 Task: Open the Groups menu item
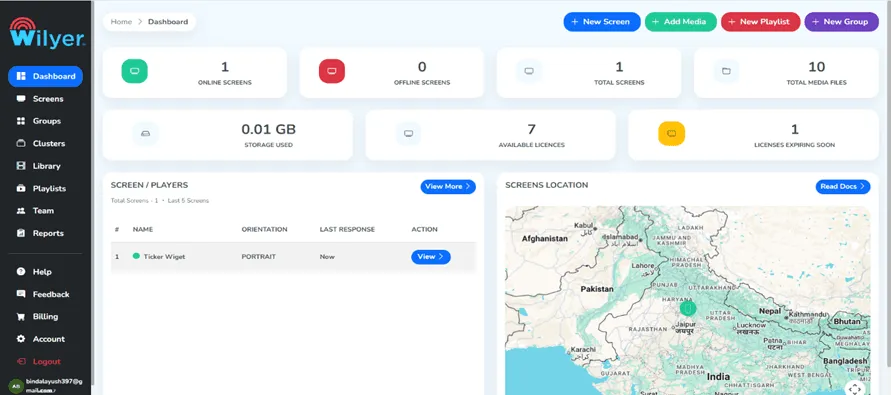point(45,121)
